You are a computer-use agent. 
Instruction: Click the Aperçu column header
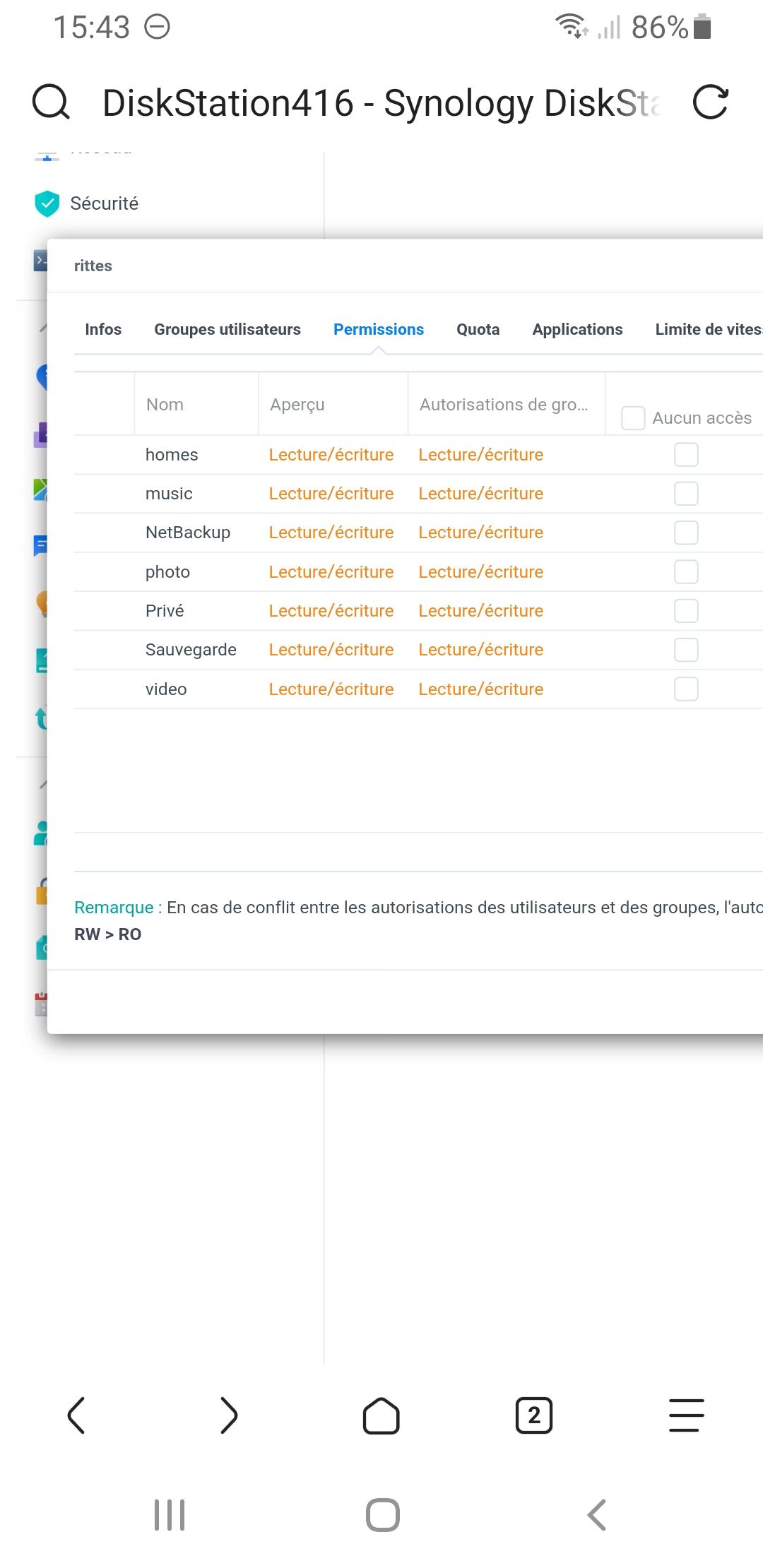pyautogui.click(x=333, y=404)
